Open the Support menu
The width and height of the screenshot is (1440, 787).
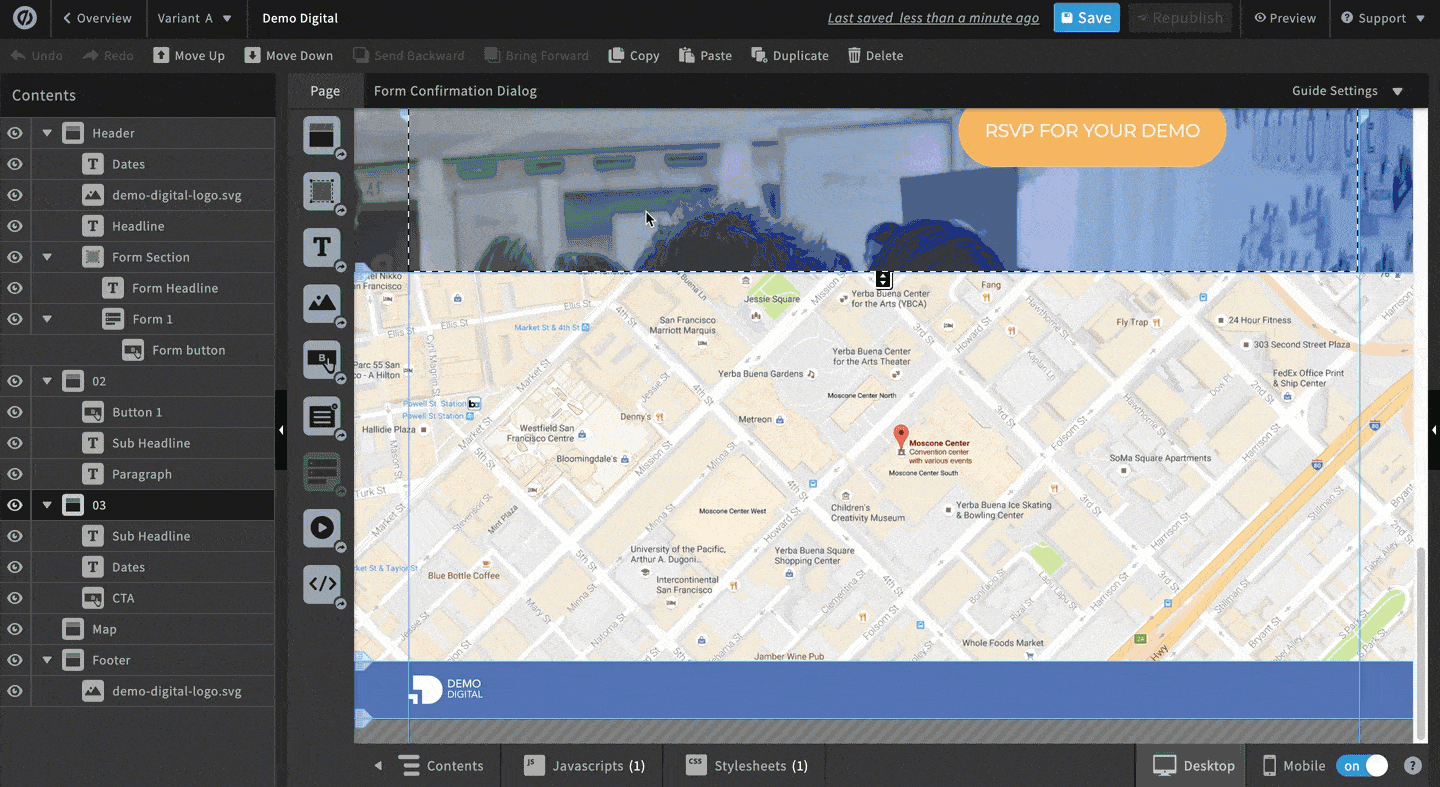click(1383, 18)
